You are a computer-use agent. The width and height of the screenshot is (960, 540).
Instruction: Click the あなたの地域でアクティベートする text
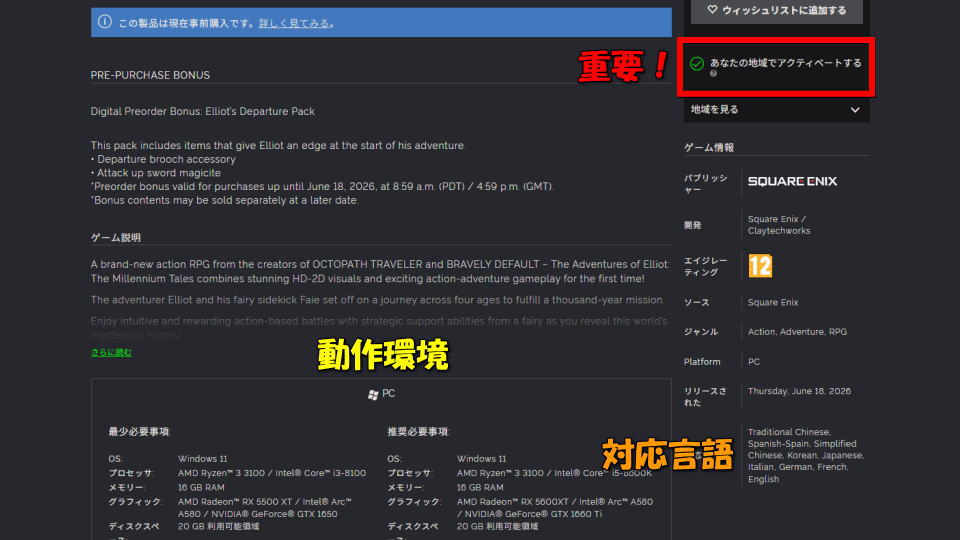tap(785, 63)
